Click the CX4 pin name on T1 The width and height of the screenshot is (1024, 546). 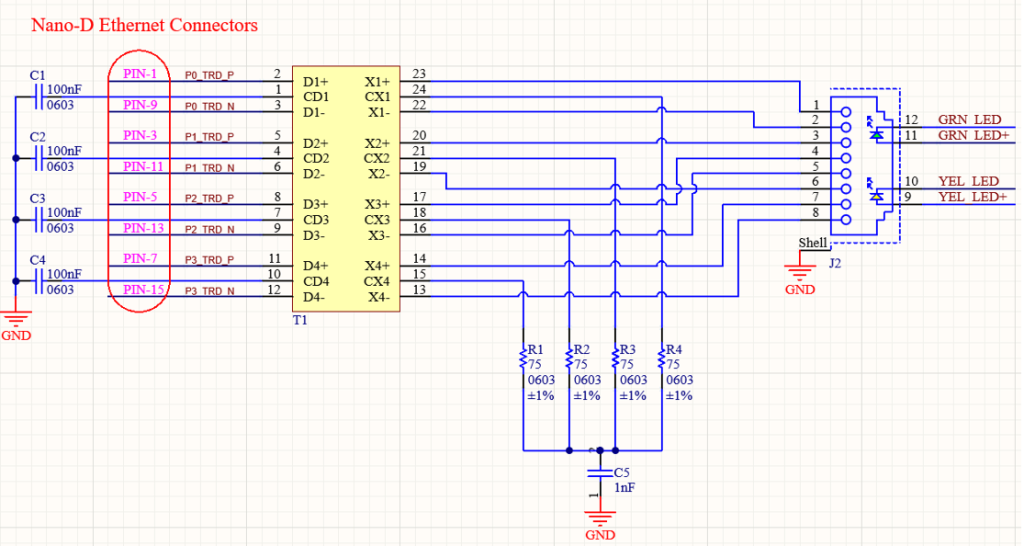coord(377,281)
